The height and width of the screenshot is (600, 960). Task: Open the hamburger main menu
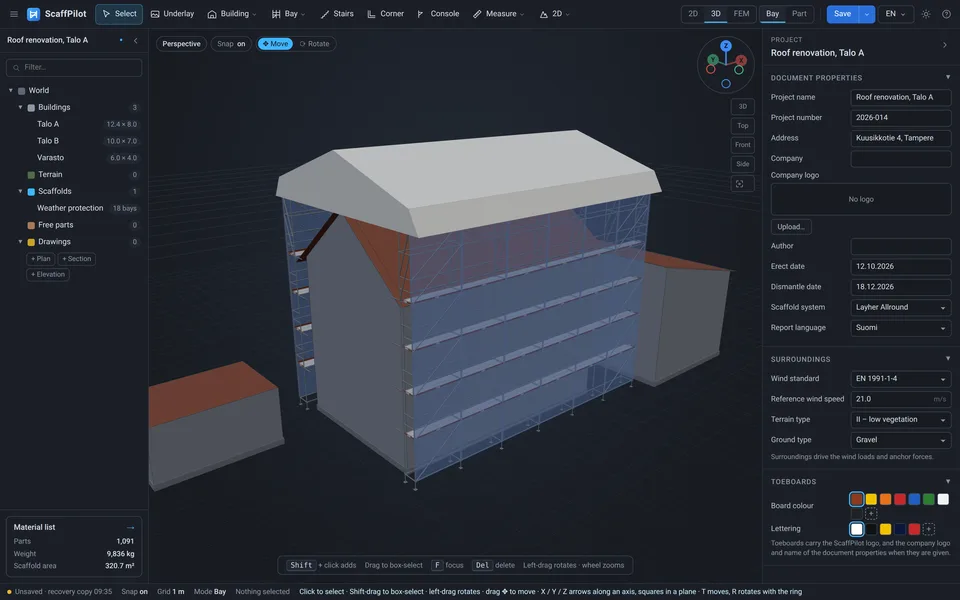click(13, 14)
